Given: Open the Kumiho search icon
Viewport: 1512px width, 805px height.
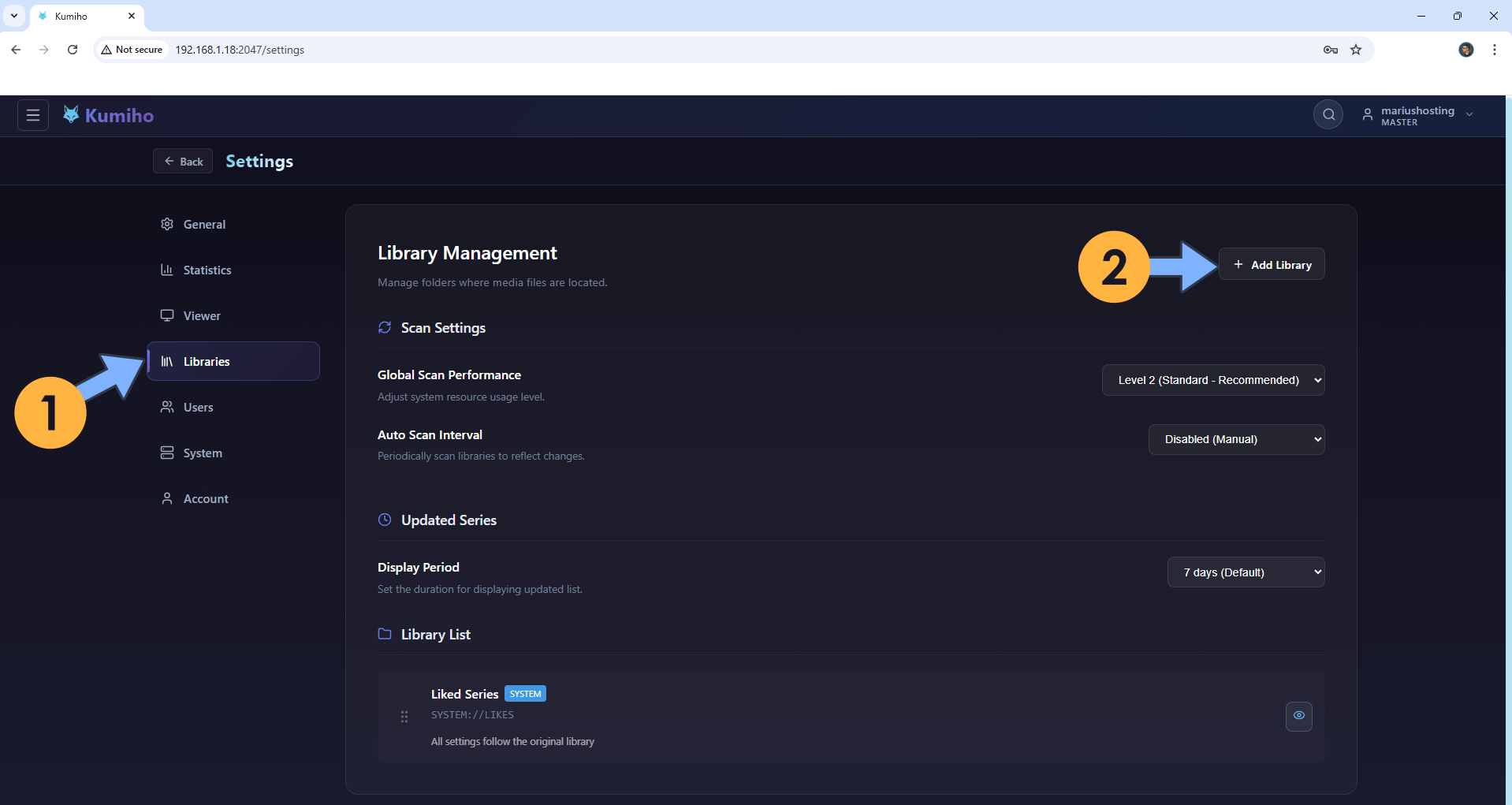Looking at the screenshot, I should coord(1328,114).
